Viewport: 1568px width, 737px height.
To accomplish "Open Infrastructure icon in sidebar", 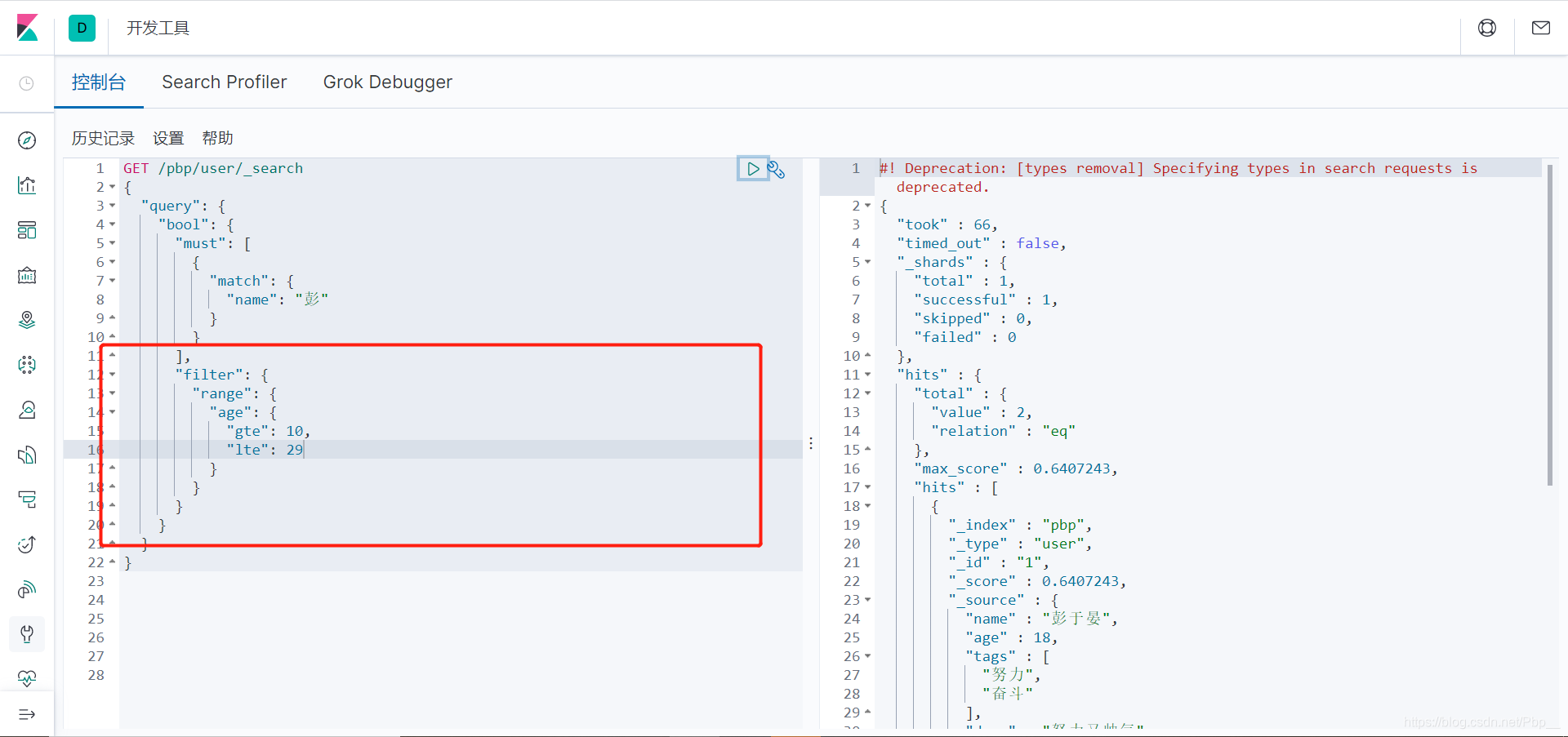I will tap(27, 410).
